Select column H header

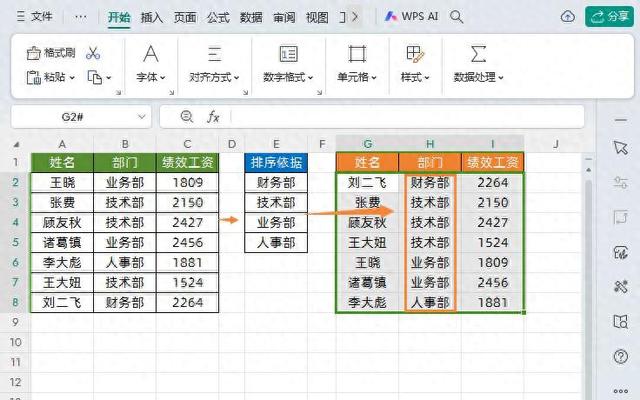pyautogui.click(x=430, y=144)
